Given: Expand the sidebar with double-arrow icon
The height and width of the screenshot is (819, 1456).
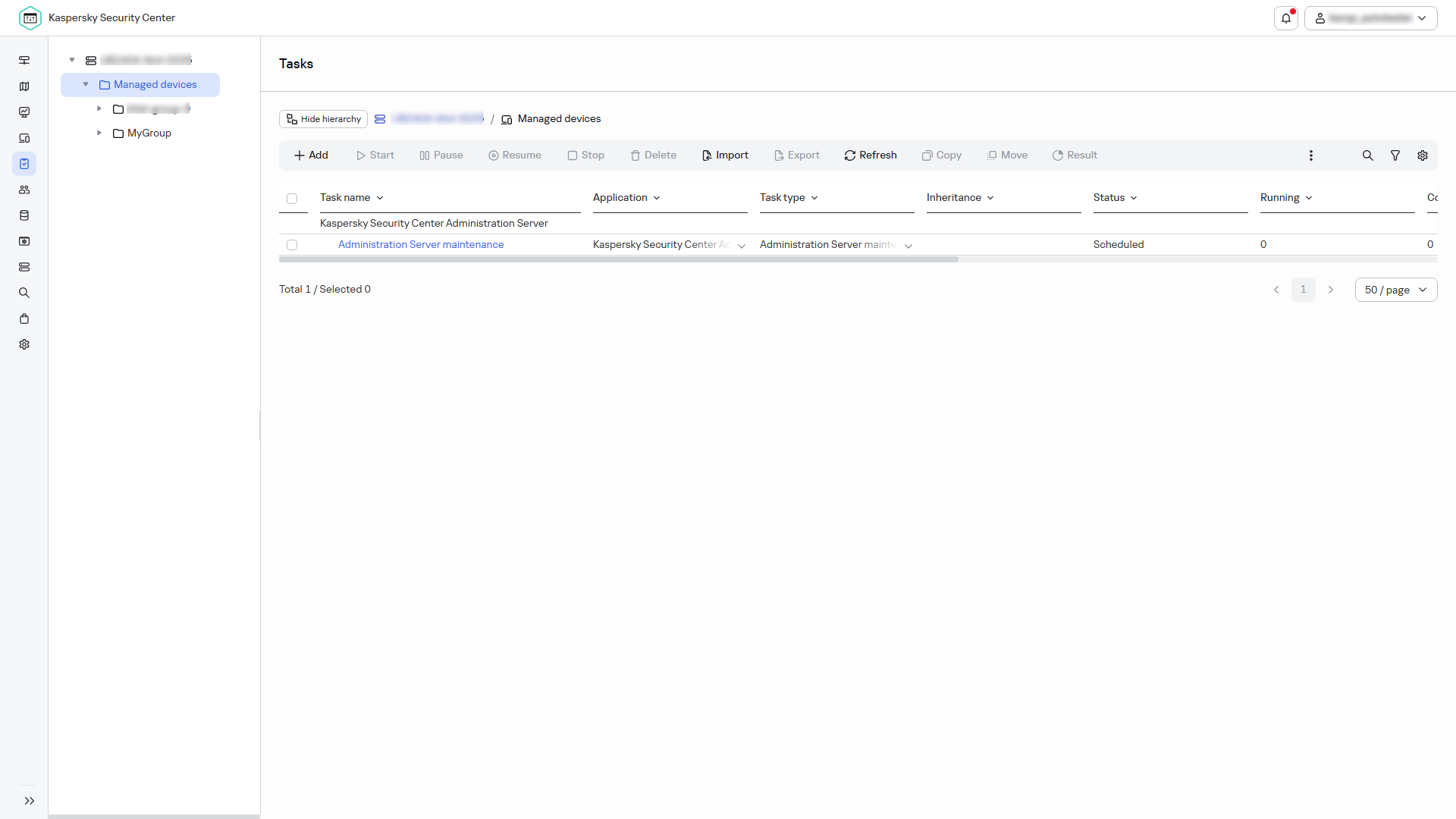Looking at the screenshot, I should (x=30, y=801).
